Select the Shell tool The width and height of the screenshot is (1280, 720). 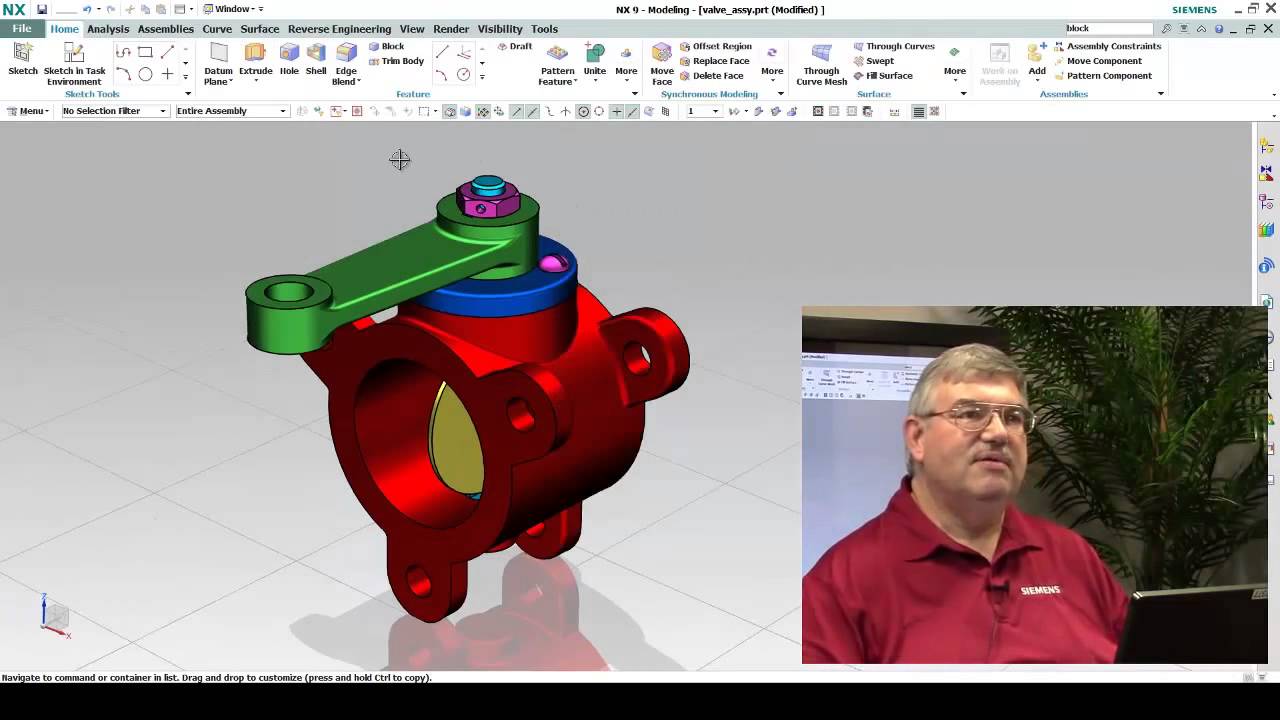(x=316, y=59)
